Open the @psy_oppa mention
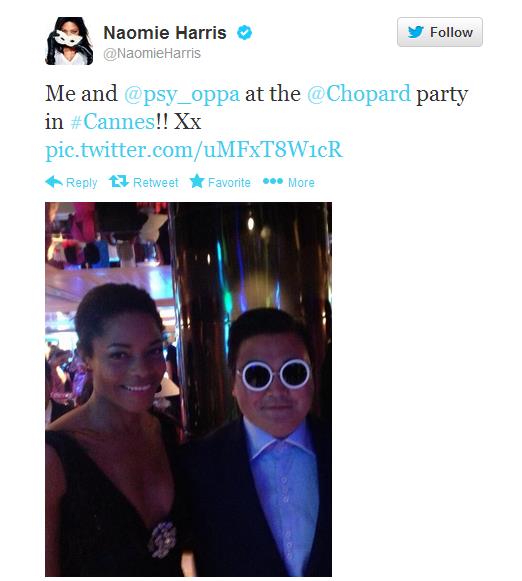This screenshot has height=581, width=522. tap(182, 94)
